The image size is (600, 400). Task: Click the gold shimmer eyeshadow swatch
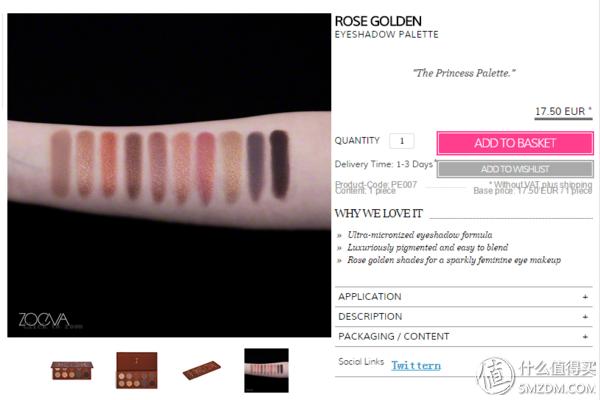232,165
